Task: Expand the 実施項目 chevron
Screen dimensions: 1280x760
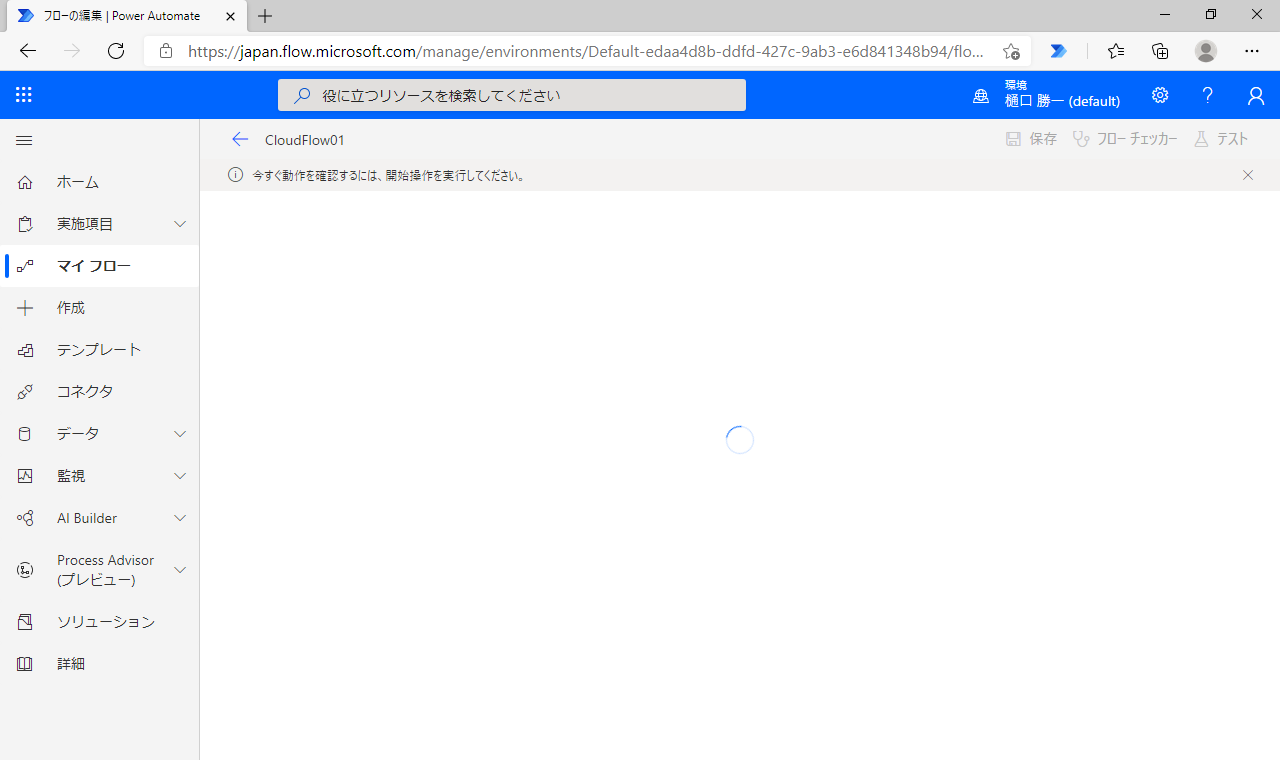Action: point(180,224)
